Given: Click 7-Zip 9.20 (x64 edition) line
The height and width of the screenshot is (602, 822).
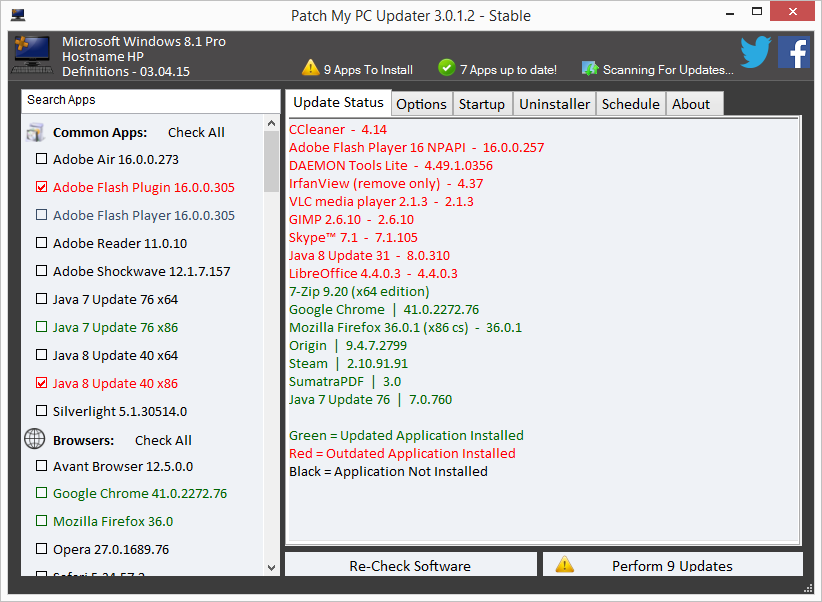Looking at the screenshot, I should [x=359, y=292].
